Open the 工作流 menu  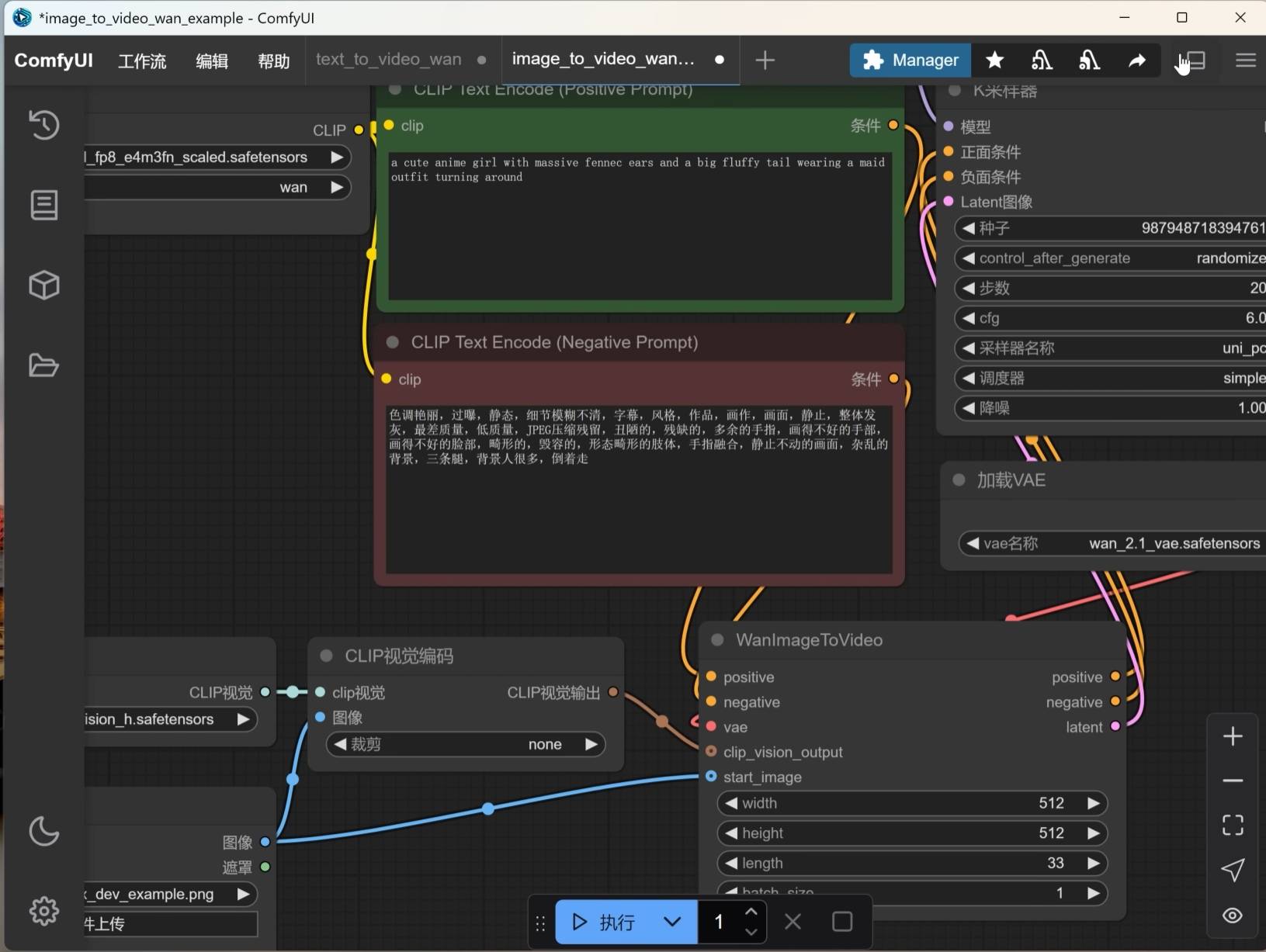[x=142, y=61]
